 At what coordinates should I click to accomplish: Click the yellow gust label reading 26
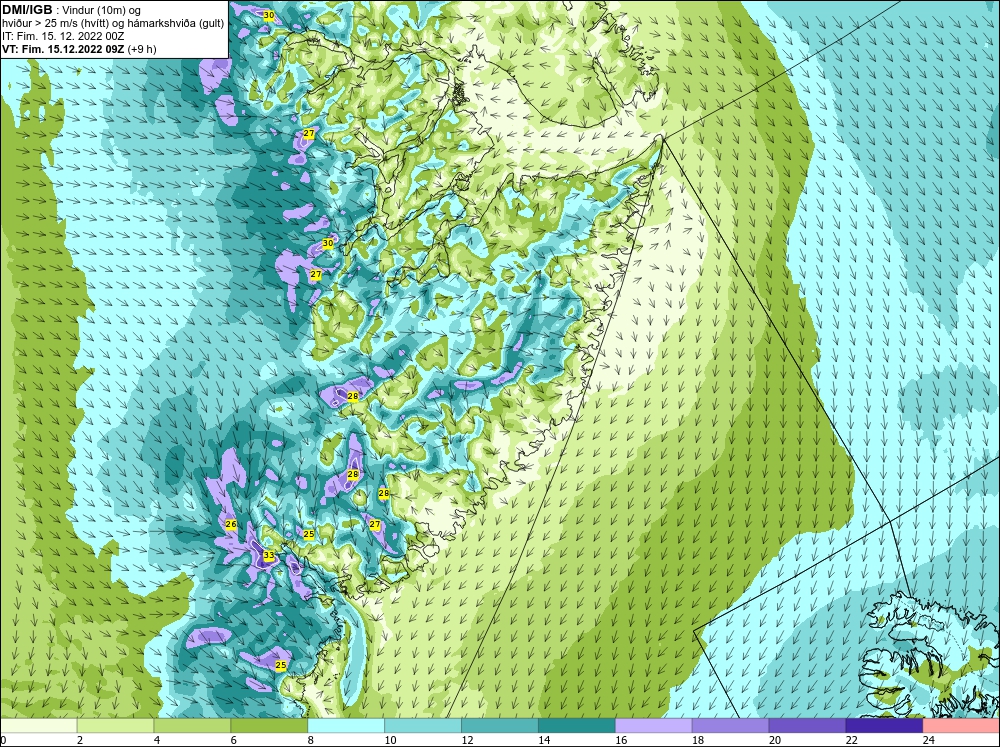click(x=231, y=524)
